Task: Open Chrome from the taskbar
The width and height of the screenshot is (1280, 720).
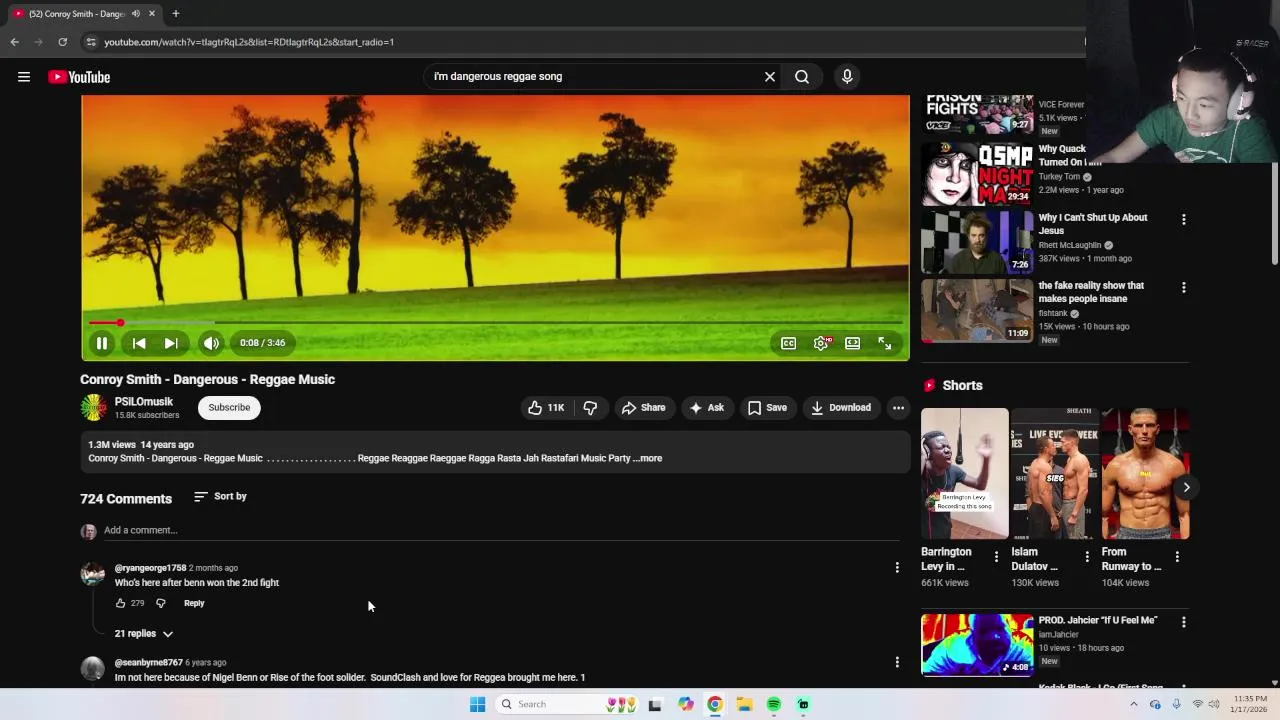Action: coord(715,704)
